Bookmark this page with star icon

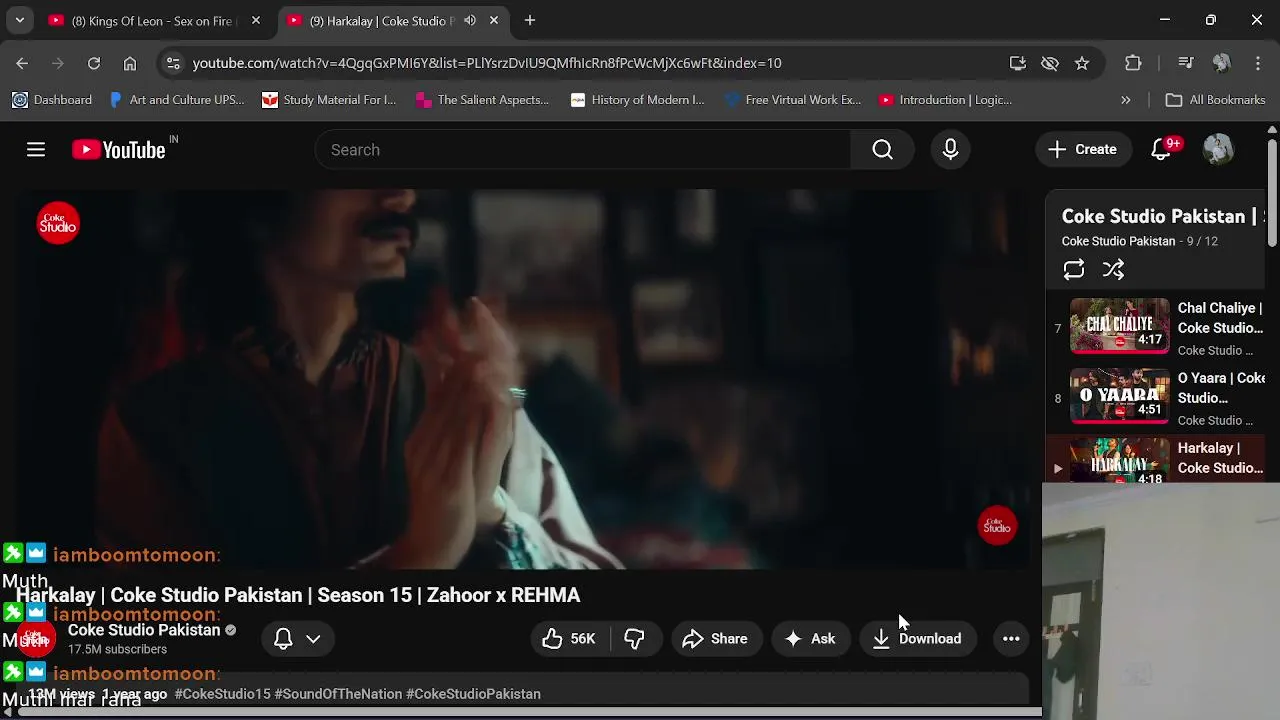tap(1082, 63)
